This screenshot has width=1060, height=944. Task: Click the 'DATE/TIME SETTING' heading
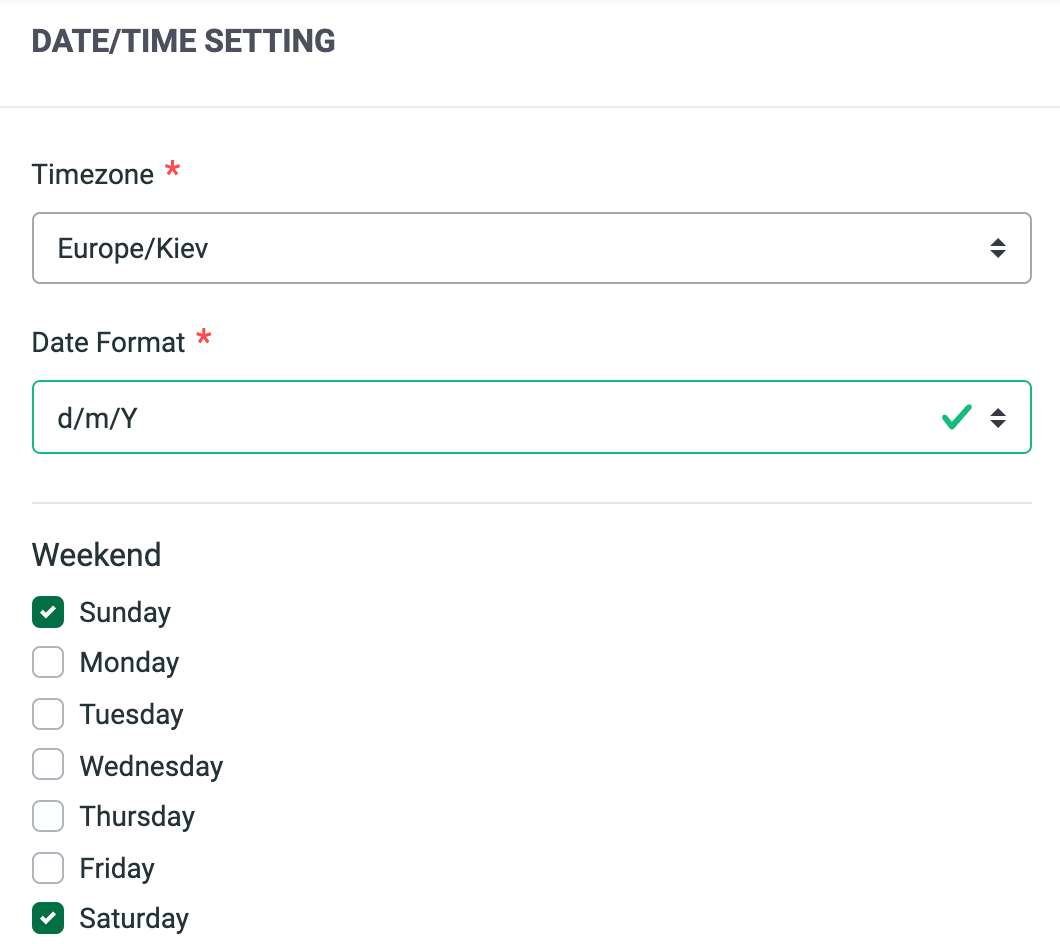click(183, 41)
